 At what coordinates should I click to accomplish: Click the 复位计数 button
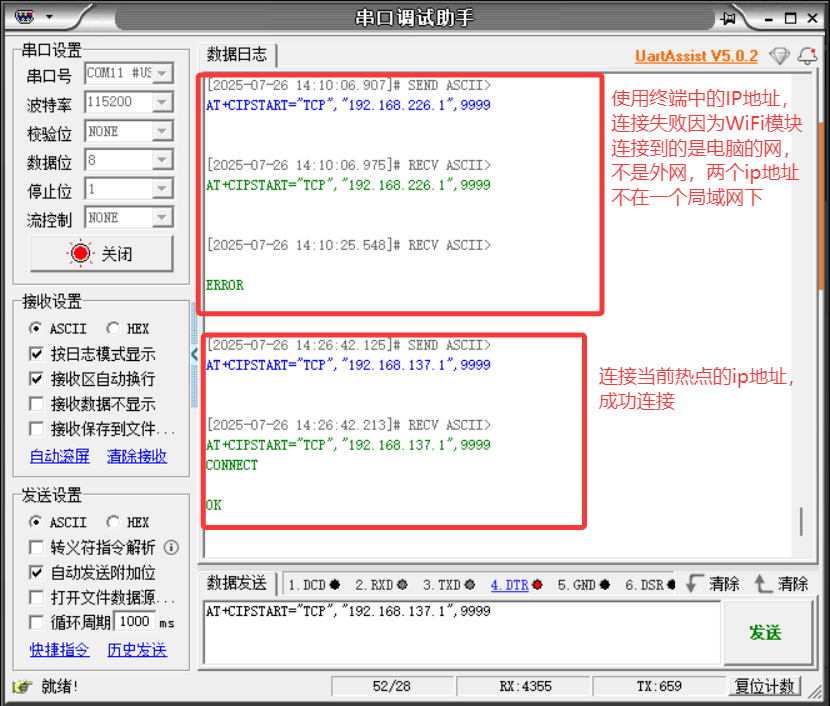pyautogui.click(x=765, y=686)
